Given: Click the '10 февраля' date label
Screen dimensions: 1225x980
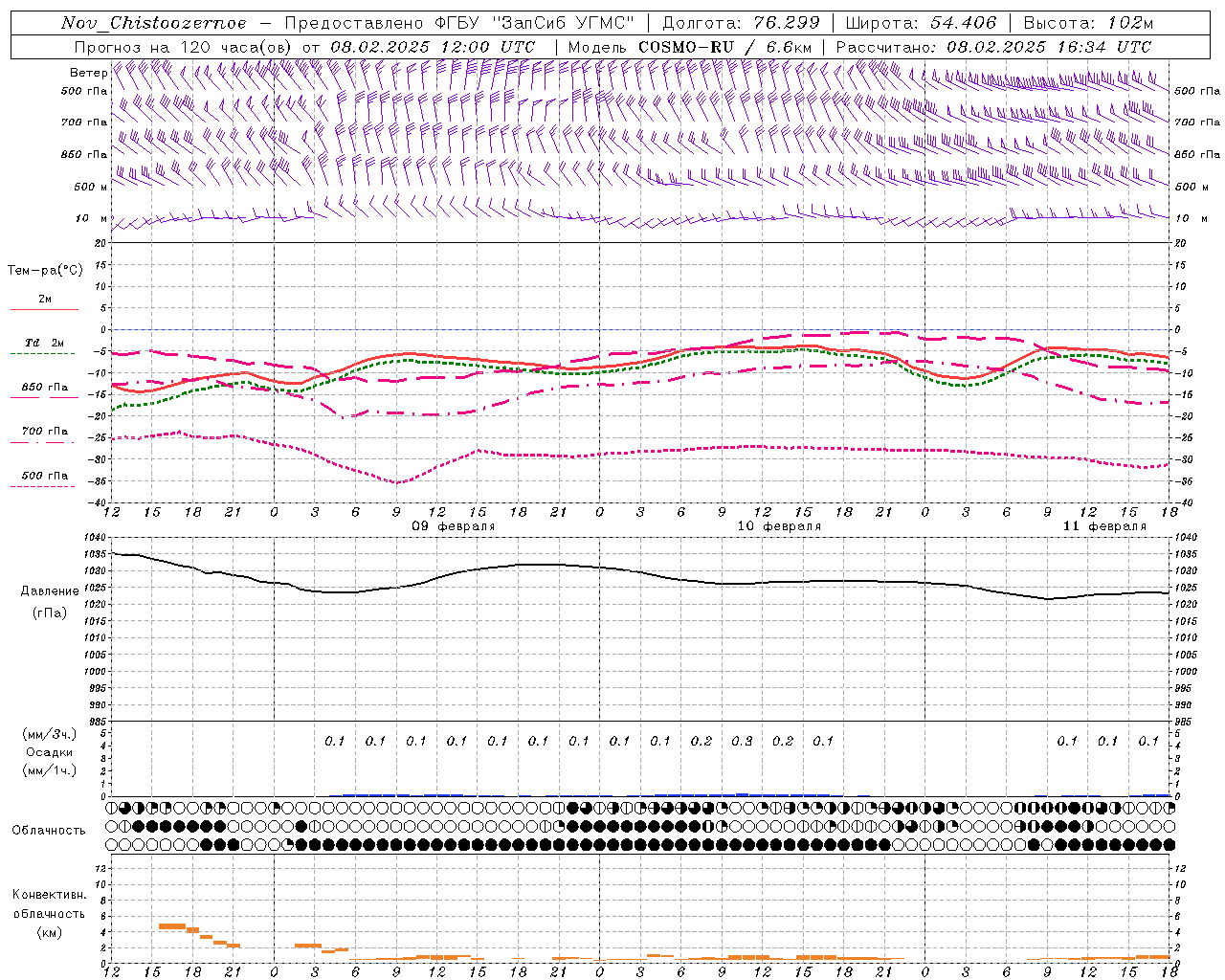Looking at the screenshot, I should [779, 526].
